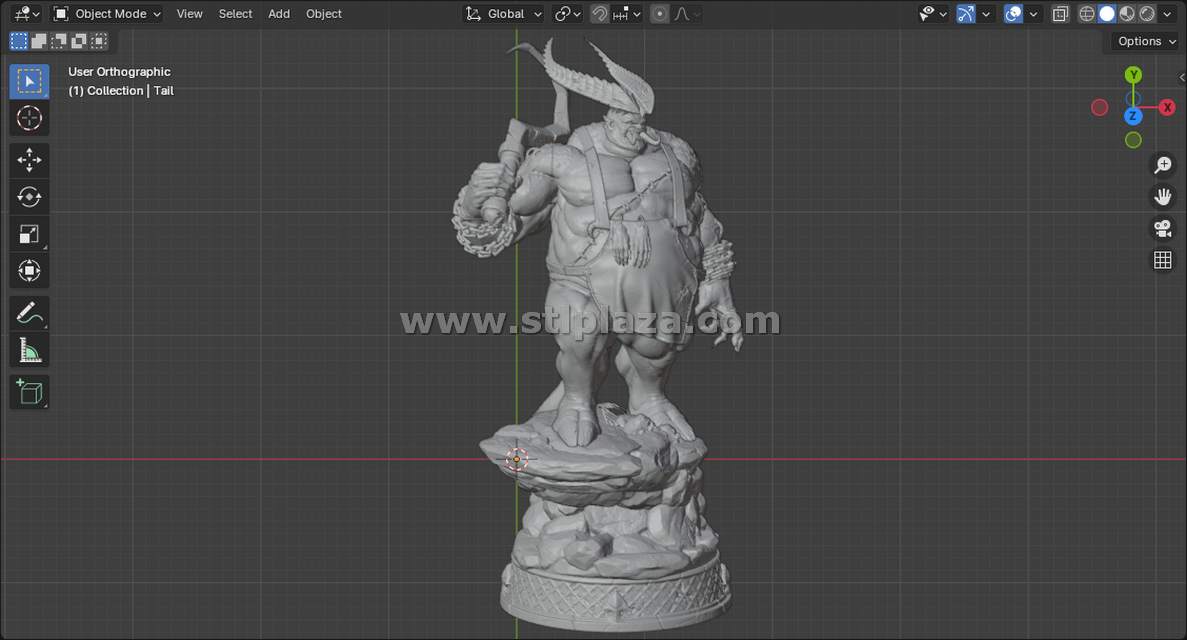
Task: Align view to the green Y axis
Action: (1133, 75)
